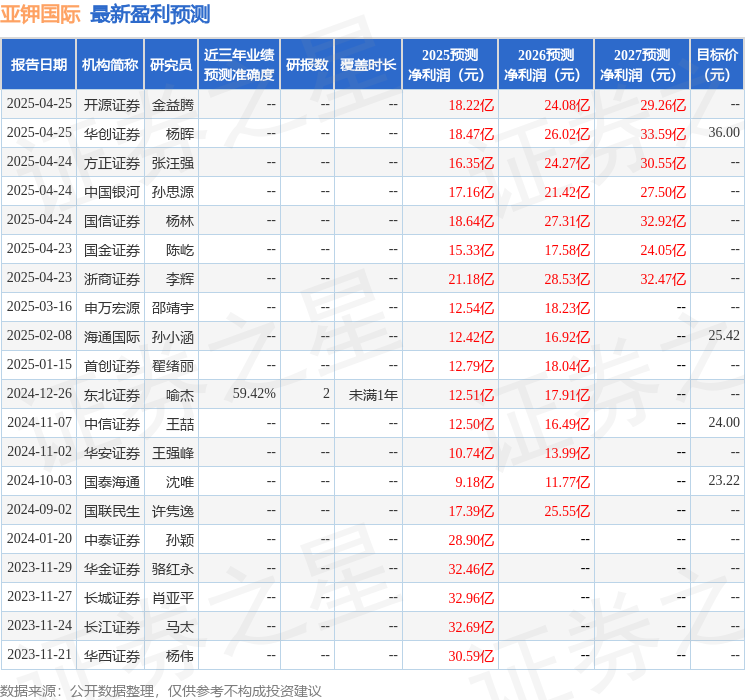Select 国金证券 institution cell
Image resolution: width=745 pixels, height=700 pixels.
[112, 249]
